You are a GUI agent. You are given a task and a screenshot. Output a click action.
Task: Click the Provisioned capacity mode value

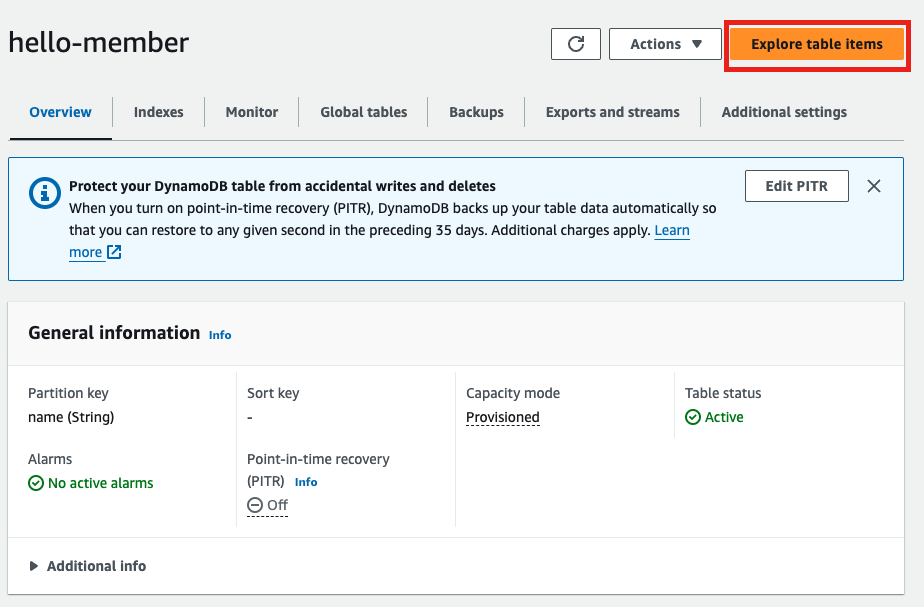click(x=502, y=417)
